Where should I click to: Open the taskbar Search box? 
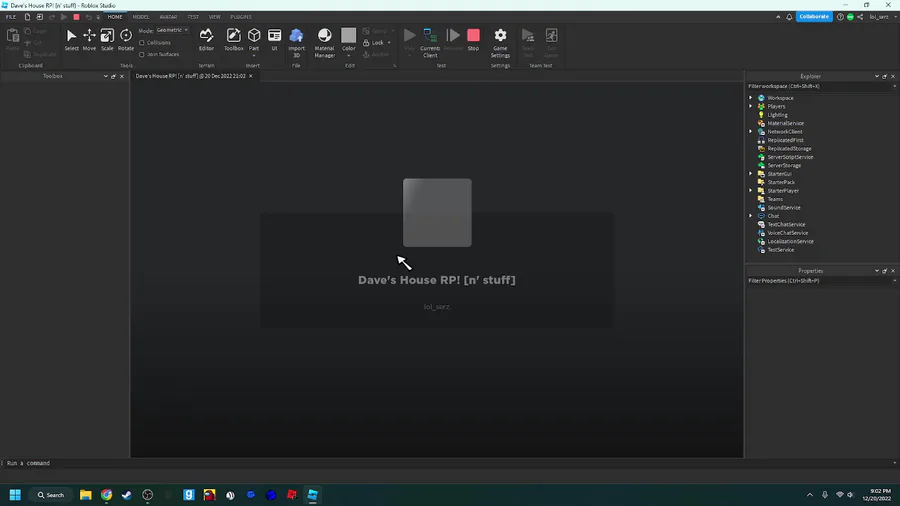pos(51,495)
